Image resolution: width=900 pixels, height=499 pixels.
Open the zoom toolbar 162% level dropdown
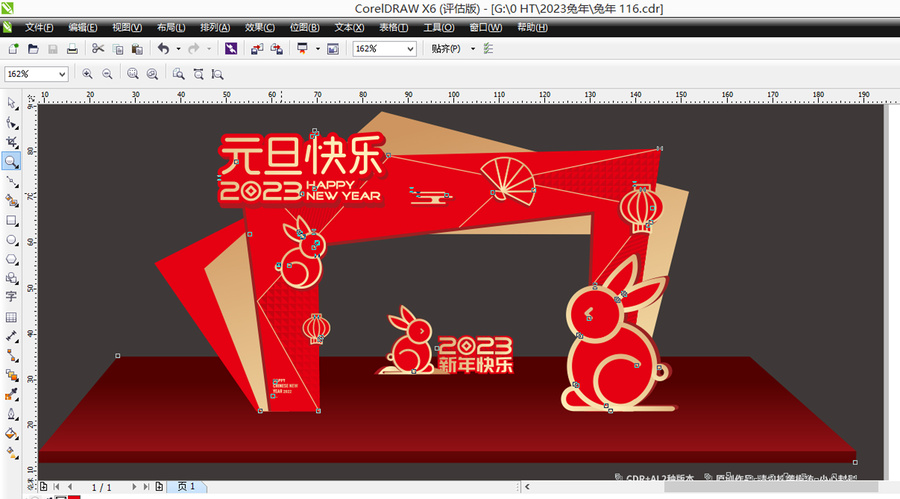(x=62, y=74)
